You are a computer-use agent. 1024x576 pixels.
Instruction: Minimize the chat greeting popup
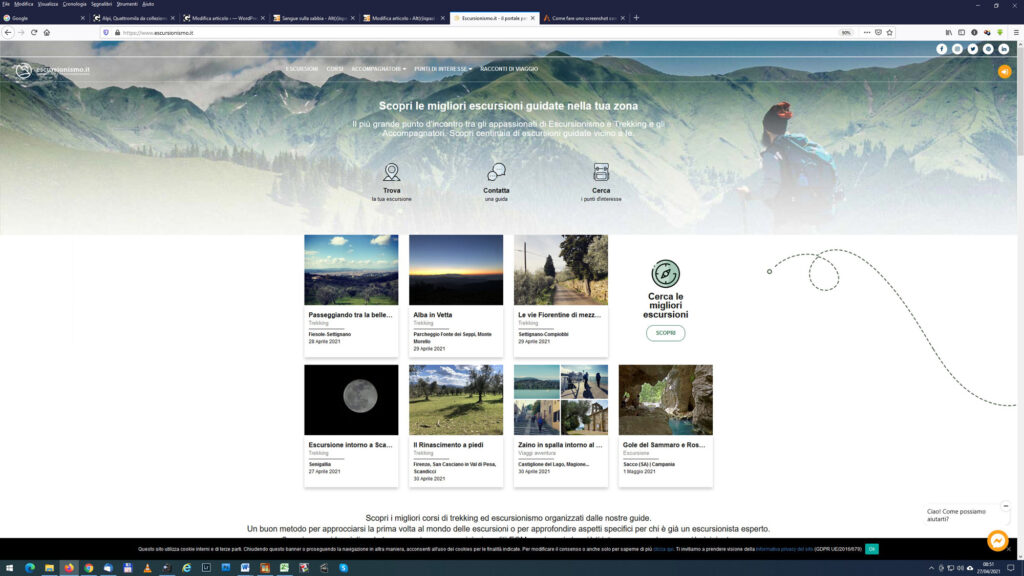coord(1006,506)
